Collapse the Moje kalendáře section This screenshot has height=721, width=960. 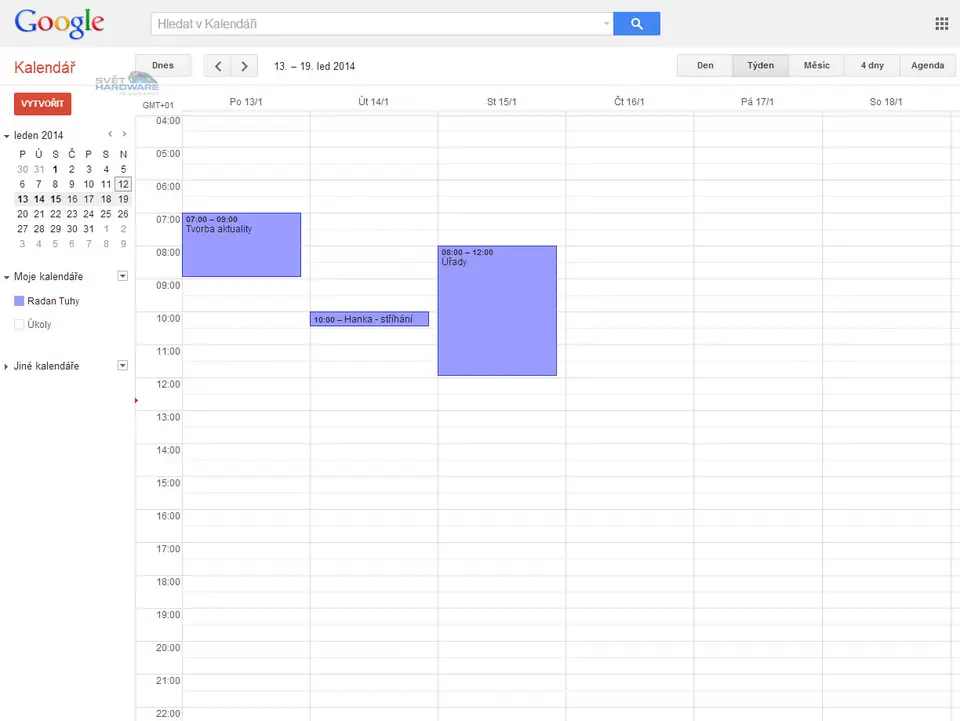pyautogui.click(x=7, y=277)
